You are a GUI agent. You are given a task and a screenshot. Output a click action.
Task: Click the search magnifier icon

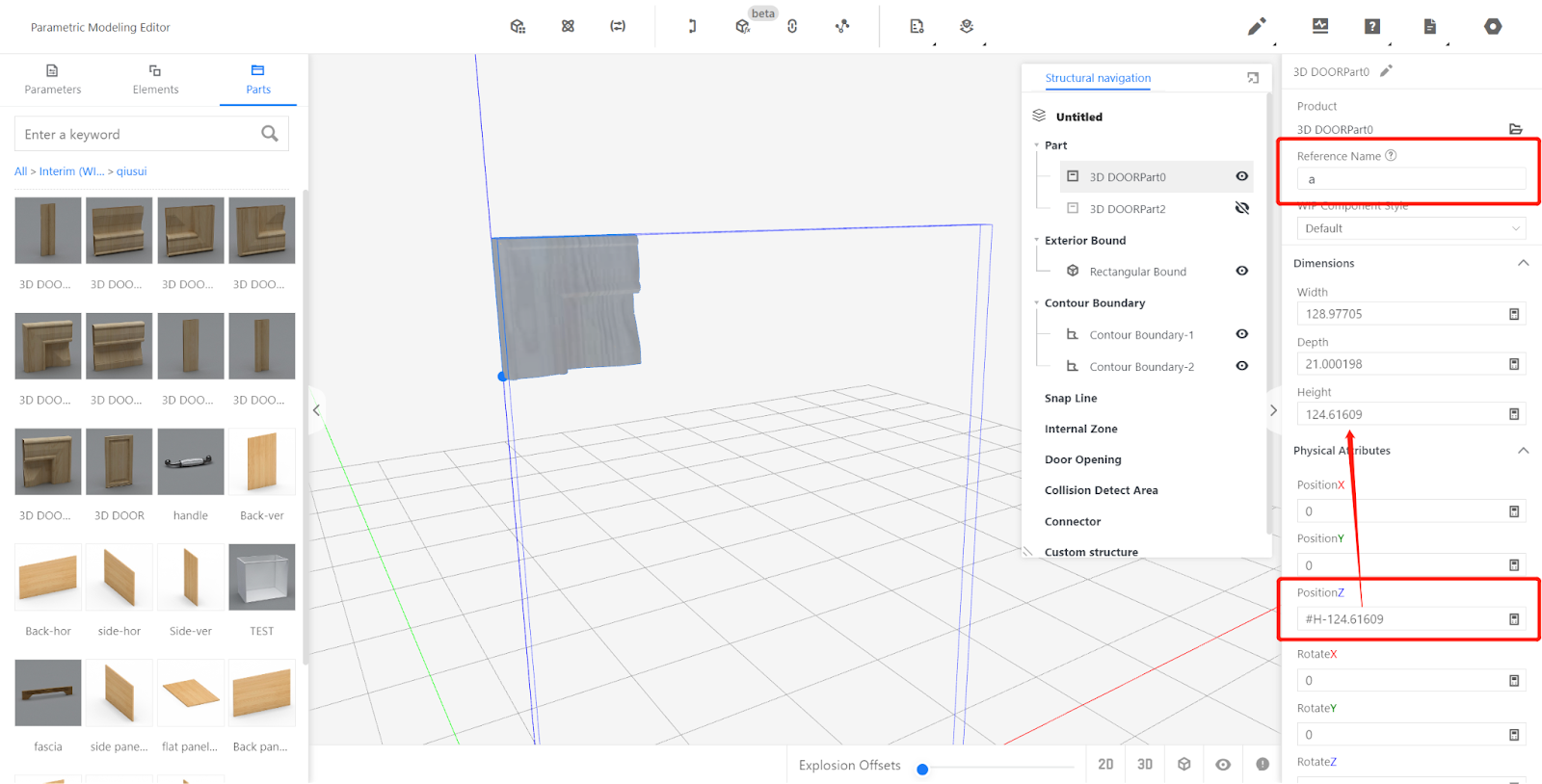click(270, 134)
